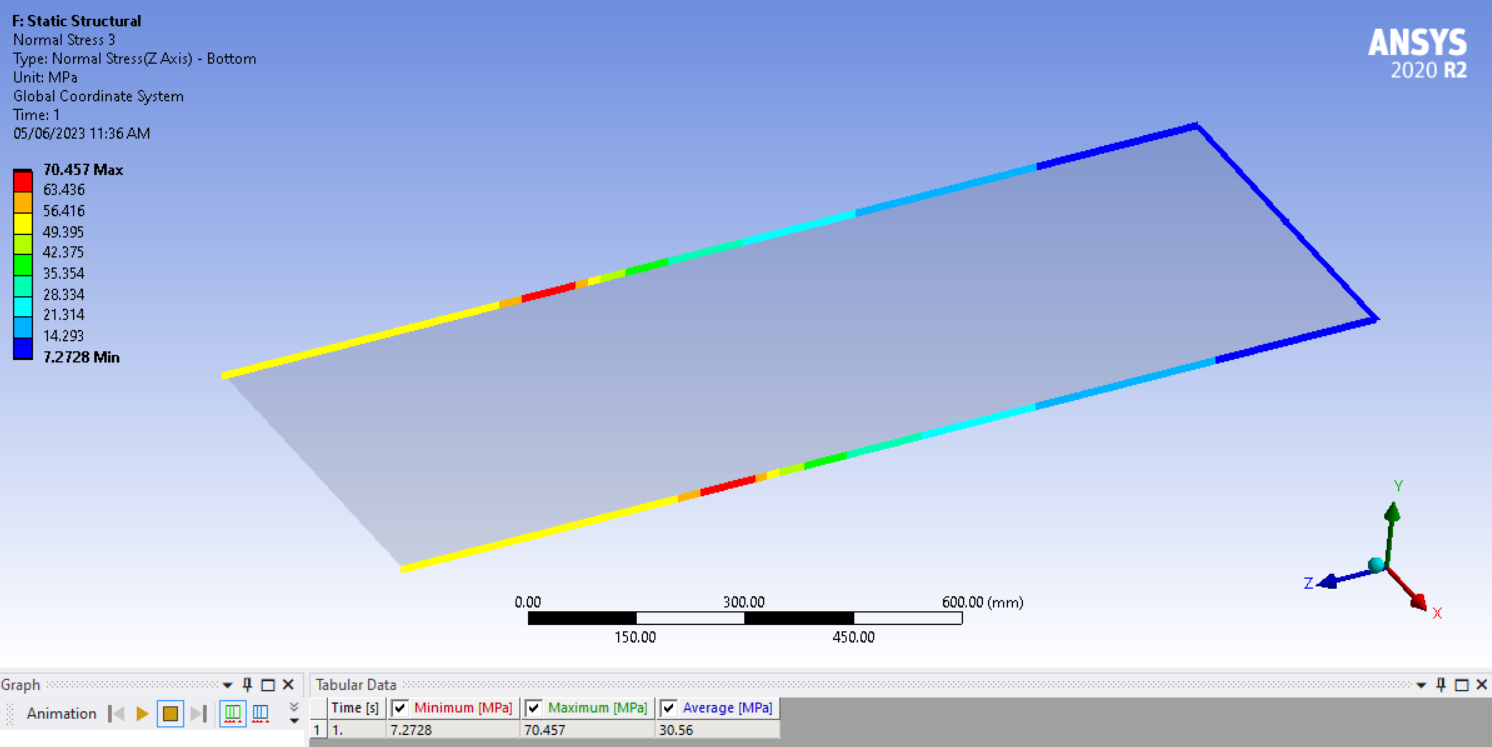Close the Graph panel
Image resolution: width=1492 pixels, height=747 pixels.
point(288,685)
